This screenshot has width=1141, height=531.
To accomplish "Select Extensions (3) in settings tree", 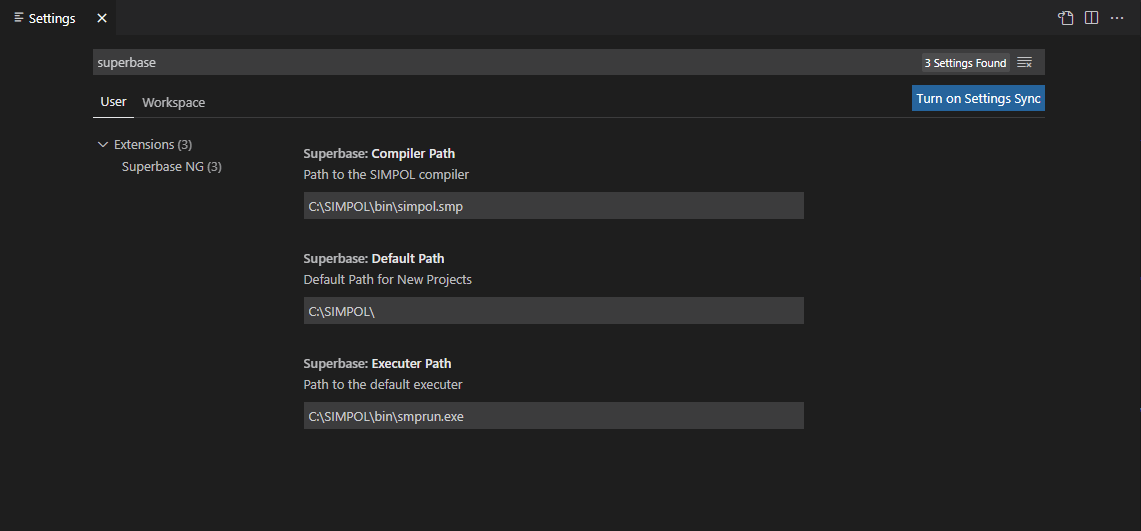I will click(152, 145).
